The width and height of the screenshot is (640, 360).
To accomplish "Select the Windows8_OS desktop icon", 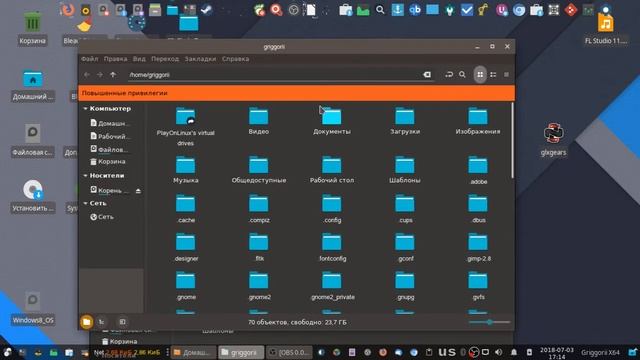I will tap(33, 308).
